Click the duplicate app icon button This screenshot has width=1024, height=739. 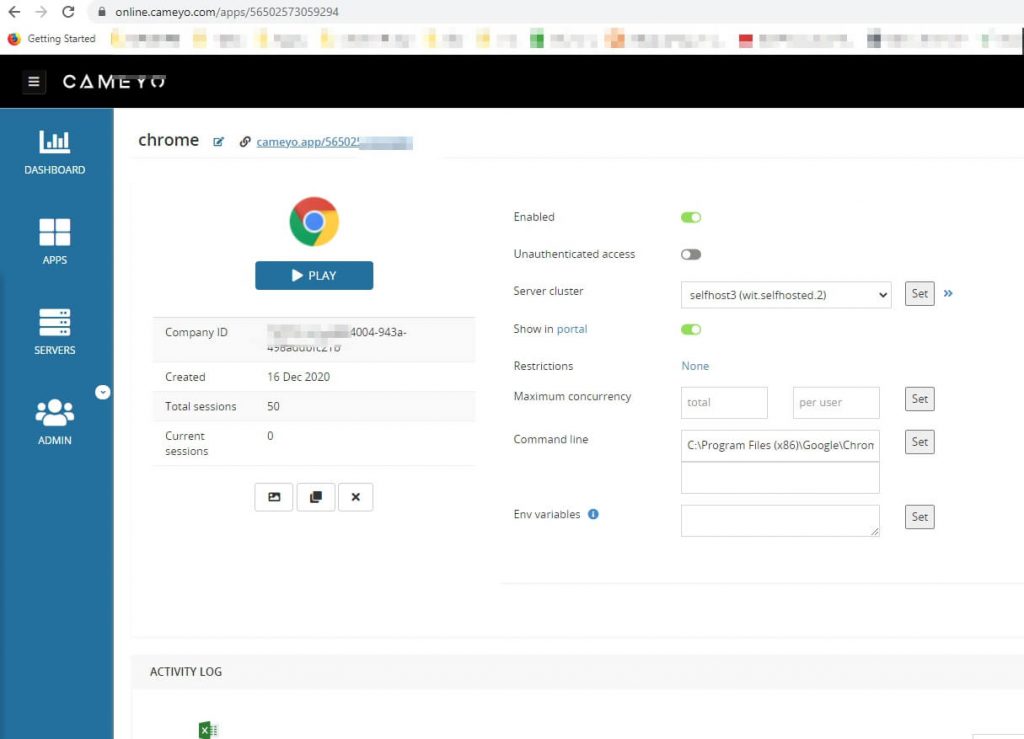pyautogui.click(x=316, y=497)
